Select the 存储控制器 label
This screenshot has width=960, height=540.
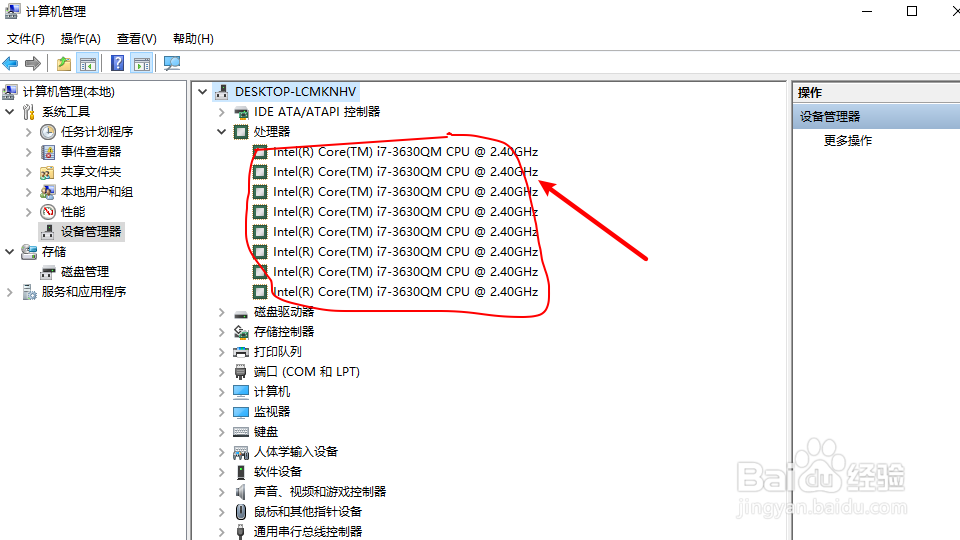[284, 332]
